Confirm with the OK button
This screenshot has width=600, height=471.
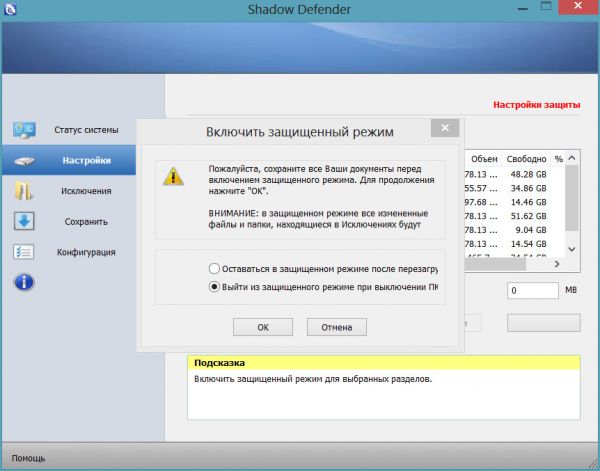coord(263,327)
